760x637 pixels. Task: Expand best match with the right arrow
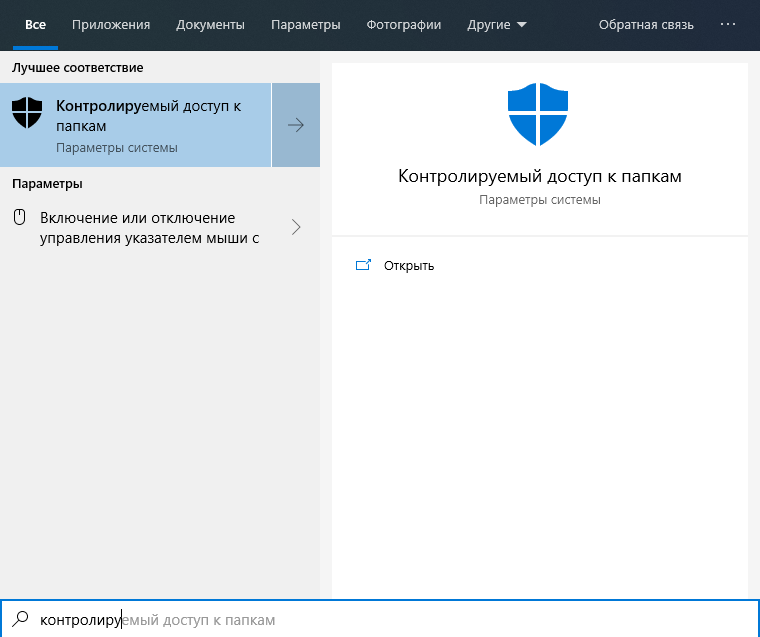pos(296,125)
